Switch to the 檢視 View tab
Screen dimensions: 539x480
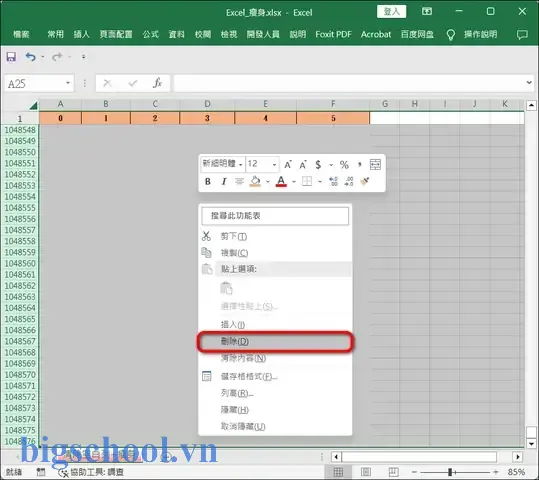(229, 34)
